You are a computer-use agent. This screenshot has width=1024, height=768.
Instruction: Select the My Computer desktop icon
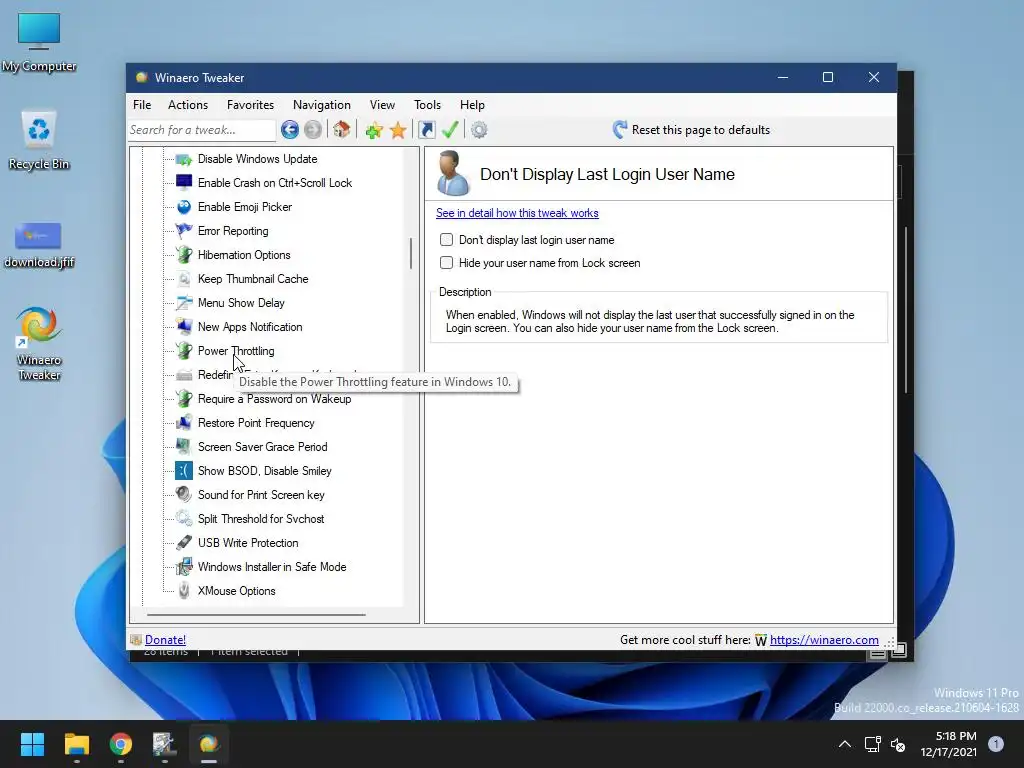pos(39,42)
